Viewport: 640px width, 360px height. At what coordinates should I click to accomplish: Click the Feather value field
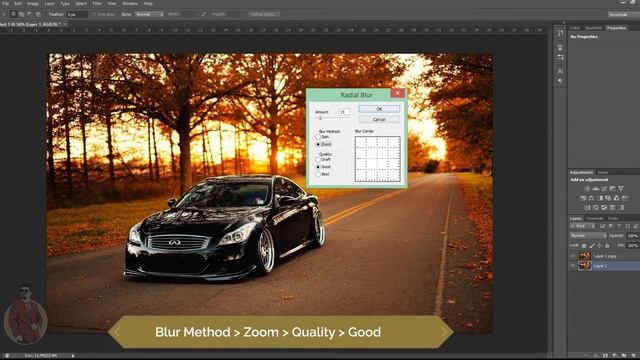[x=77, y=14]
